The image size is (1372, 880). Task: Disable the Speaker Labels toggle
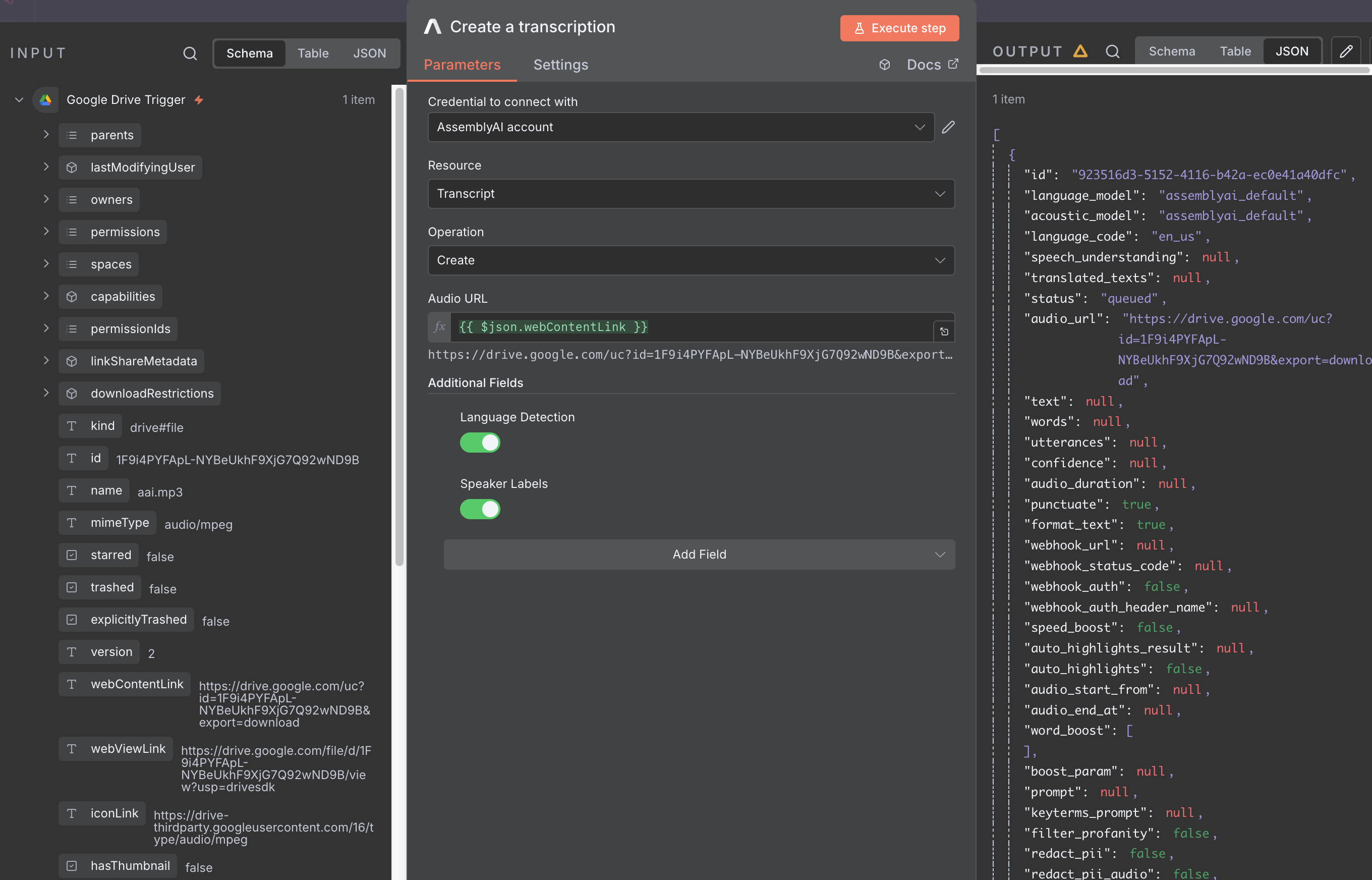tap(480, 509)
